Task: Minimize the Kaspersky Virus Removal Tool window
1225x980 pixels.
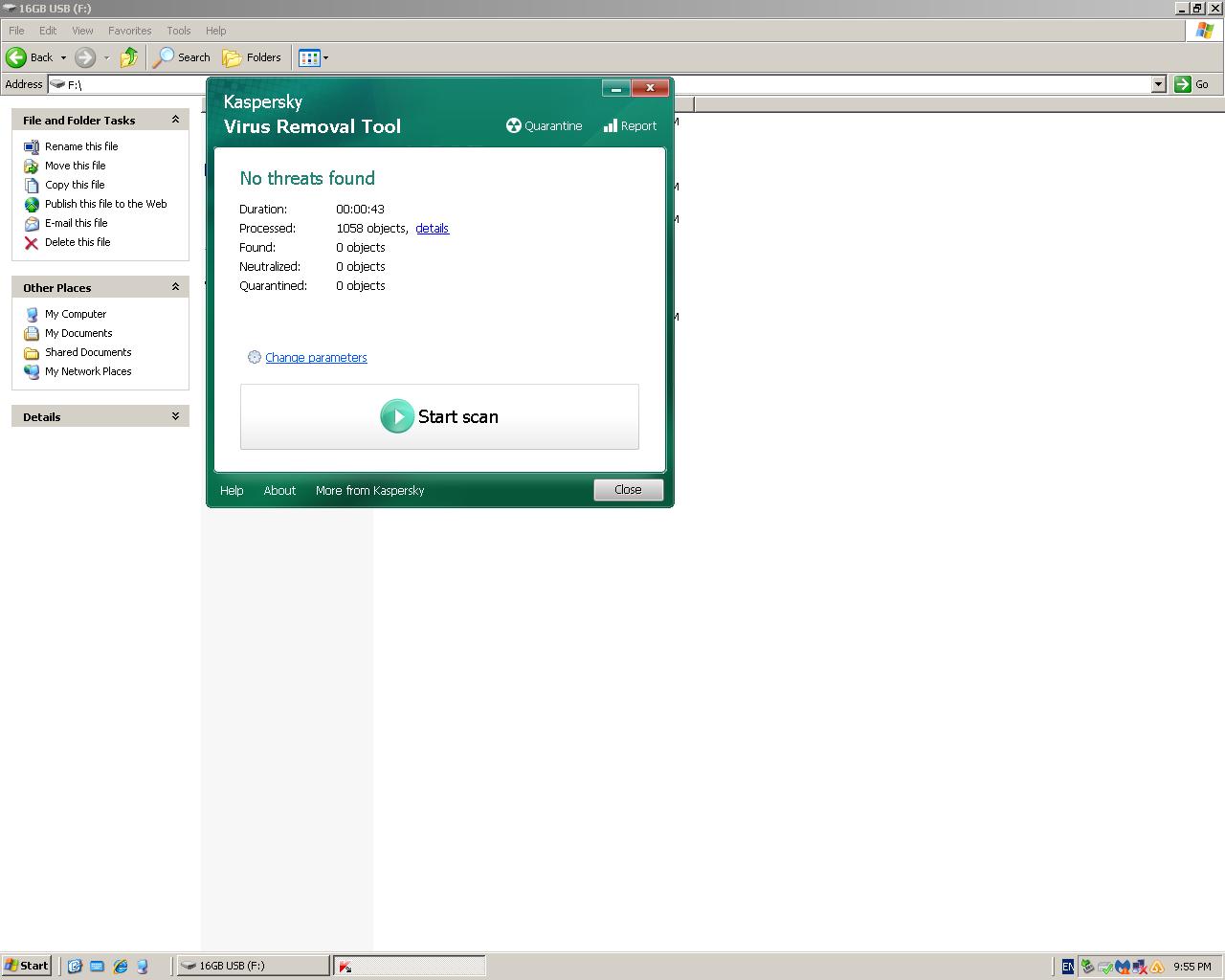Action: click(x=616, y=88)
